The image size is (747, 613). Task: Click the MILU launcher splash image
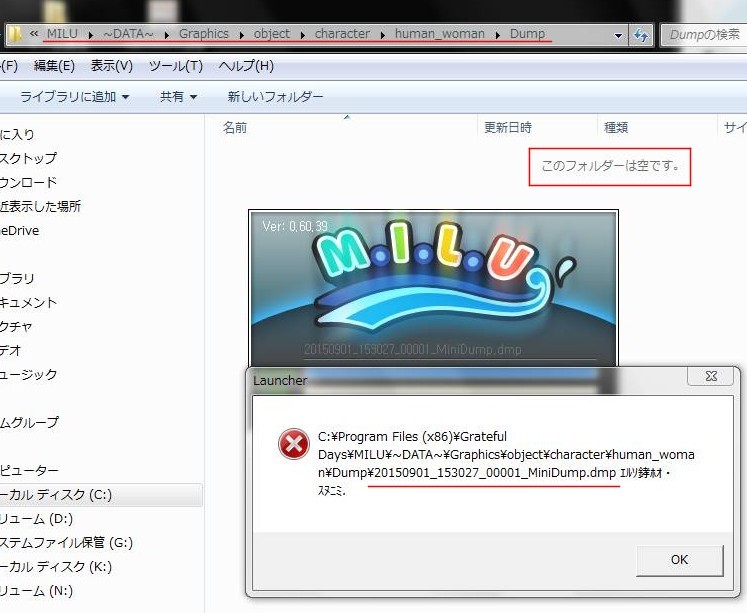(x=433, y=287)
